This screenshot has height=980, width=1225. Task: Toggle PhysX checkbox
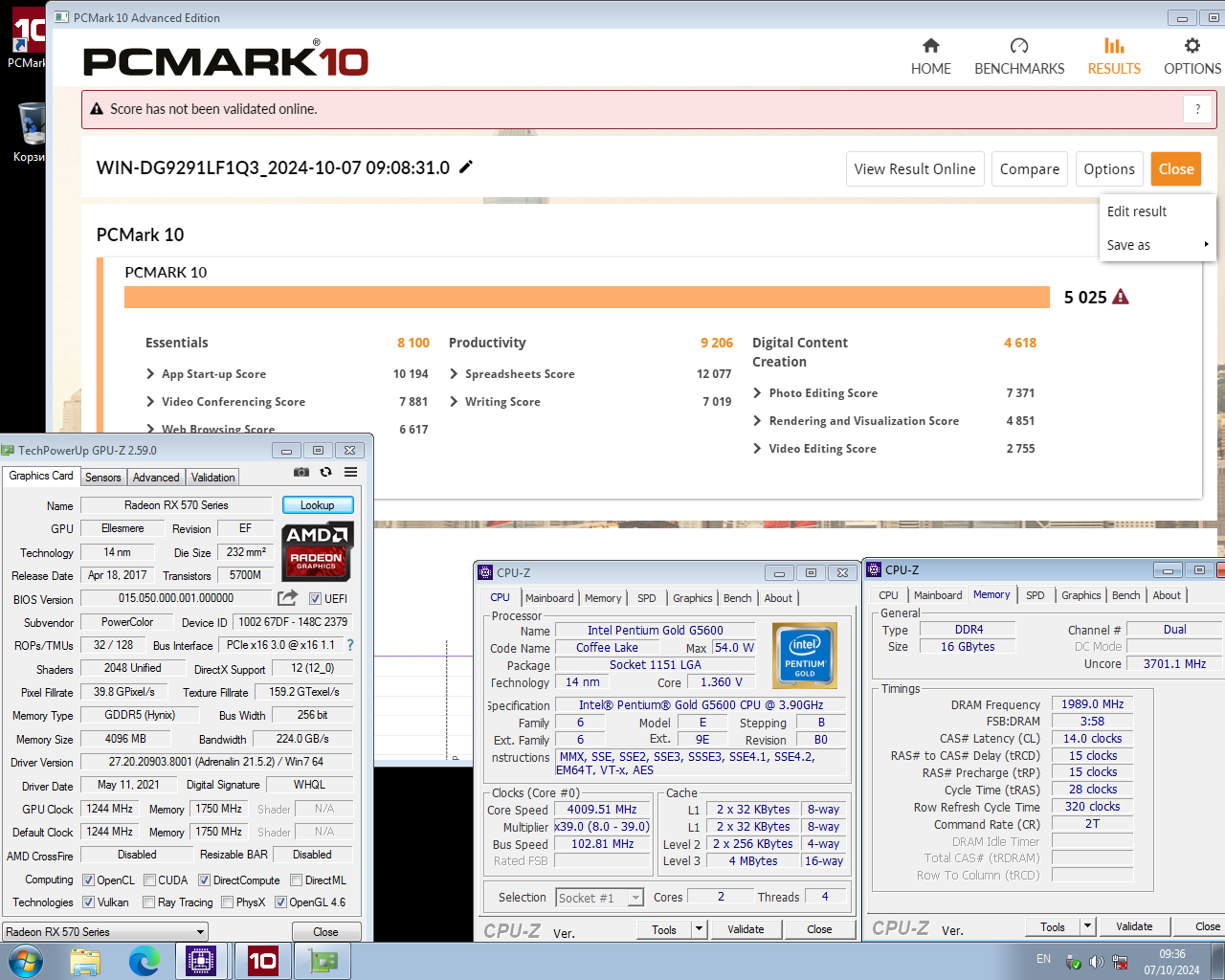coord(227,902)
